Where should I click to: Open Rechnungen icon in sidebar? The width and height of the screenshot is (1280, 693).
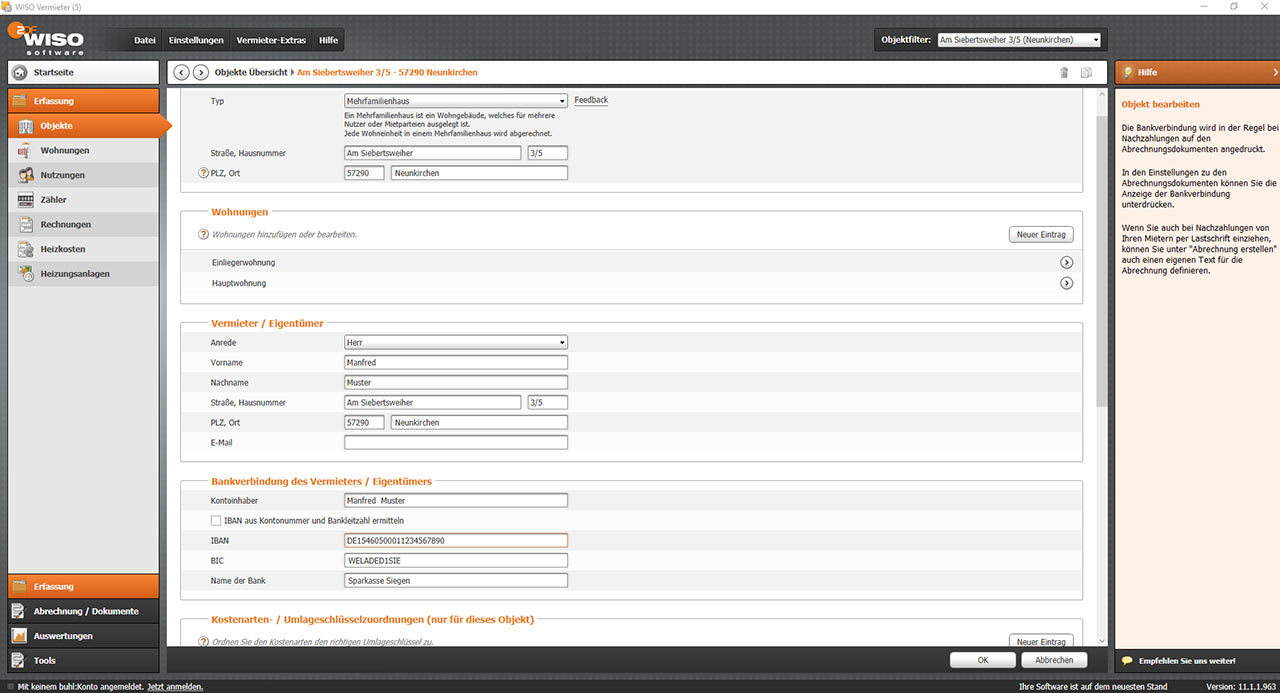pyautogui.click(x=25, y=224)
